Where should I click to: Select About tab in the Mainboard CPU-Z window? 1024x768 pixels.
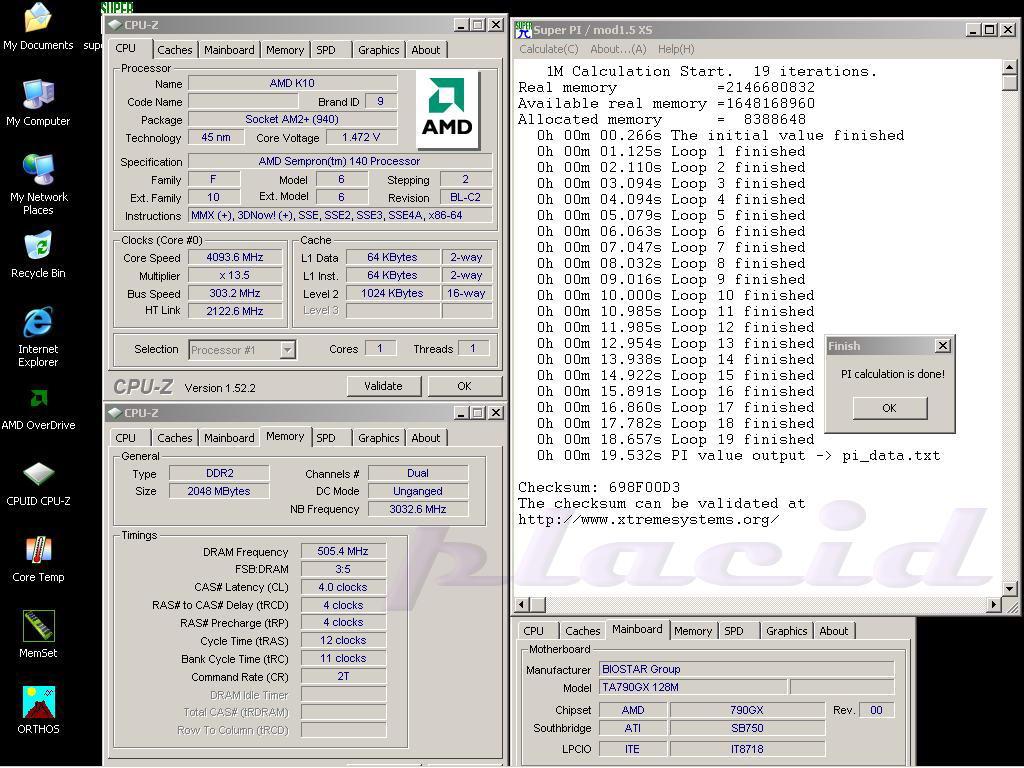(833, 631)
